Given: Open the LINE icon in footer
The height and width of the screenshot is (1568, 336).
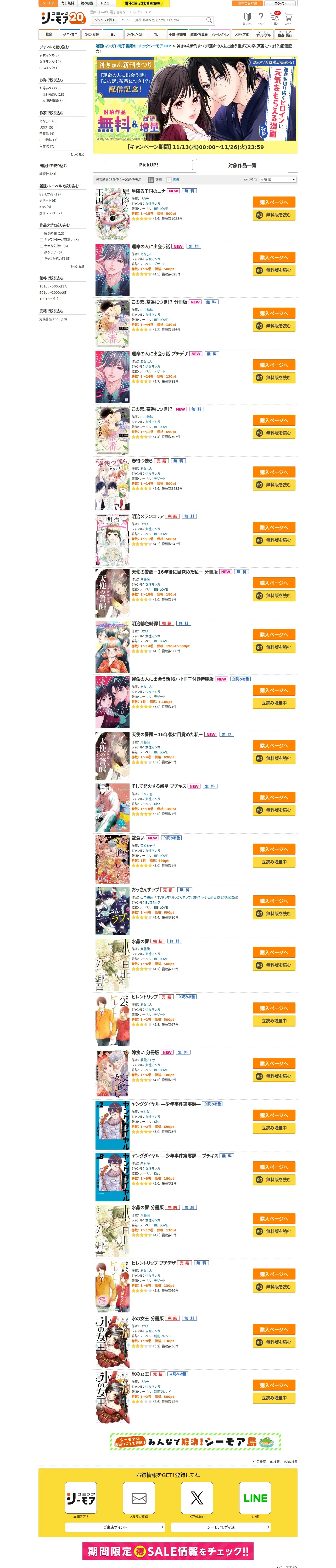Looking at the screenshot, I should [x=255, y=1498].
